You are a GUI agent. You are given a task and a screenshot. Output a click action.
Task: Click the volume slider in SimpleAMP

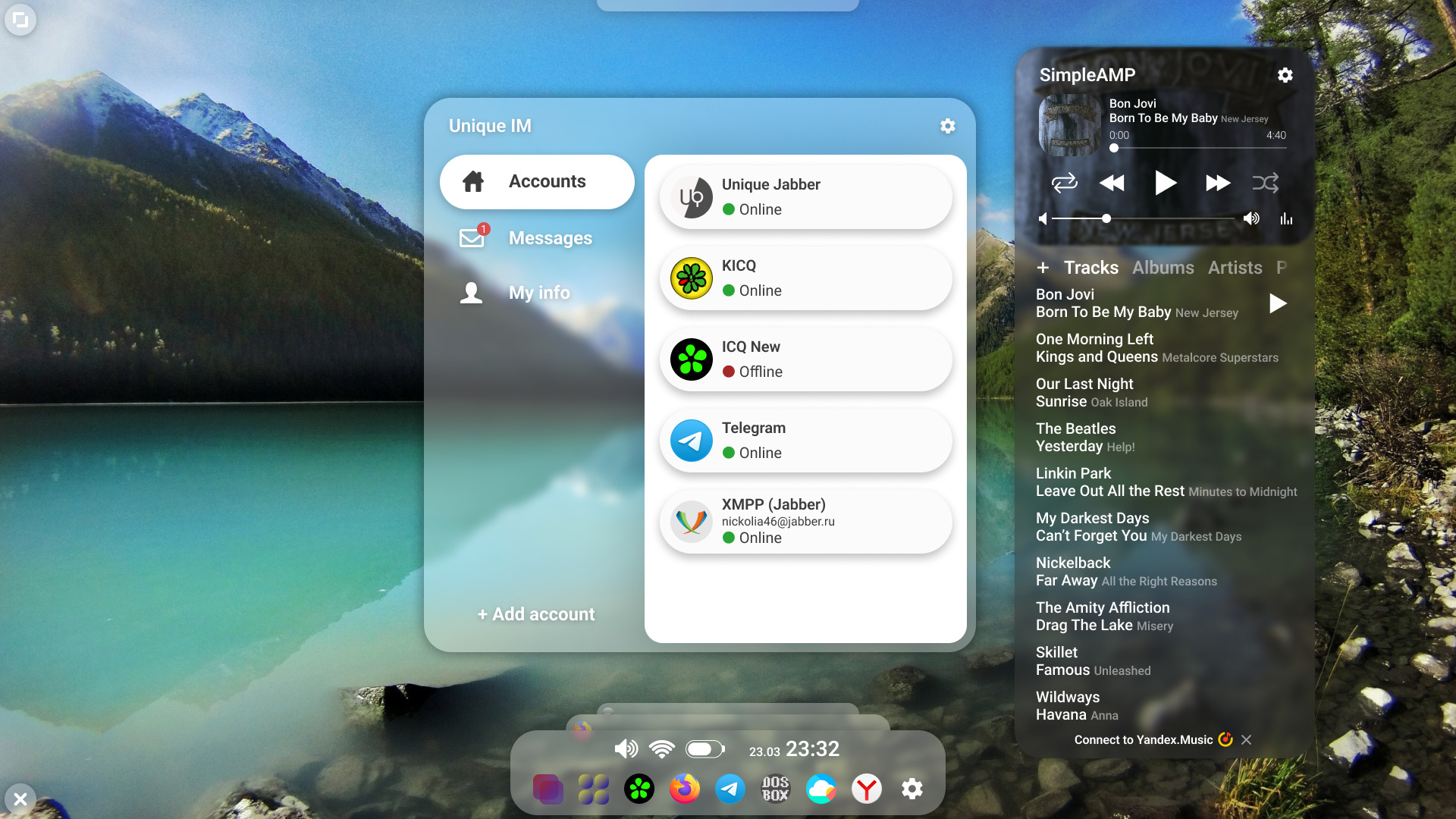click(x=1106, y=219)
